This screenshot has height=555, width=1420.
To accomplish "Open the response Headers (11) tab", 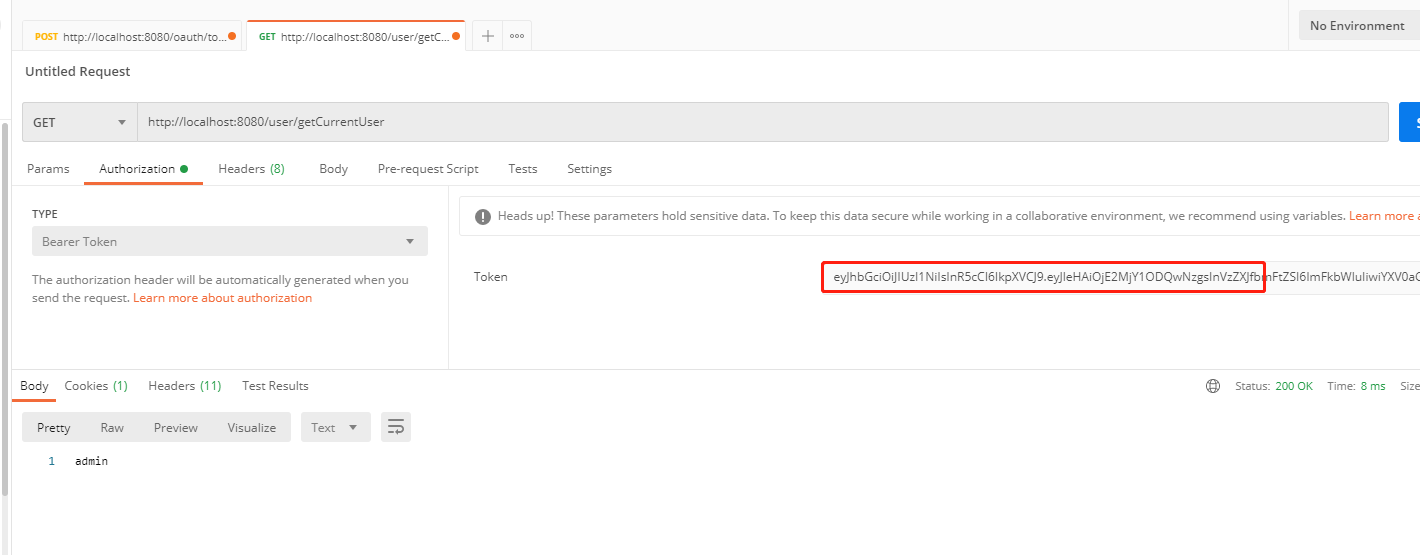I will click(x=184, y=386).
